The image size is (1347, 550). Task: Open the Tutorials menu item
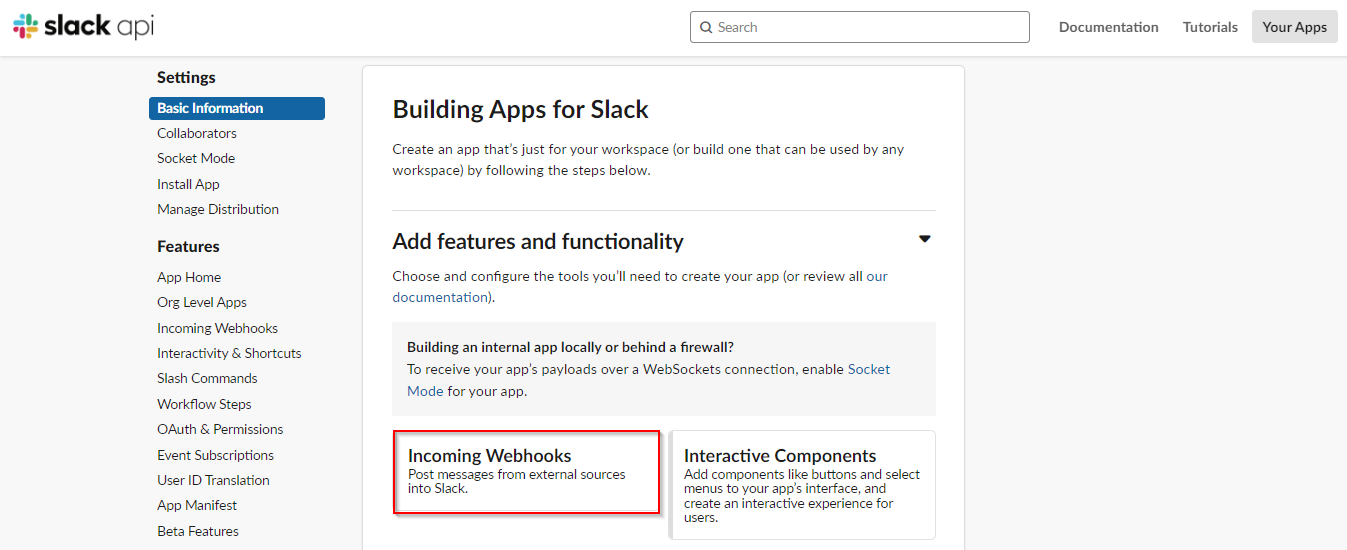coord(1210,27)
